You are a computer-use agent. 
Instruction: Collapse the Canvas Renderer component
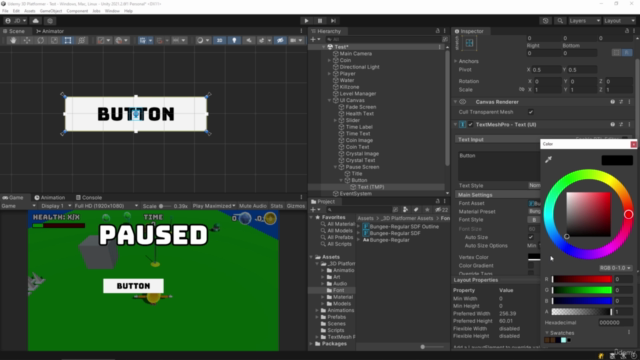click(456, 102)
